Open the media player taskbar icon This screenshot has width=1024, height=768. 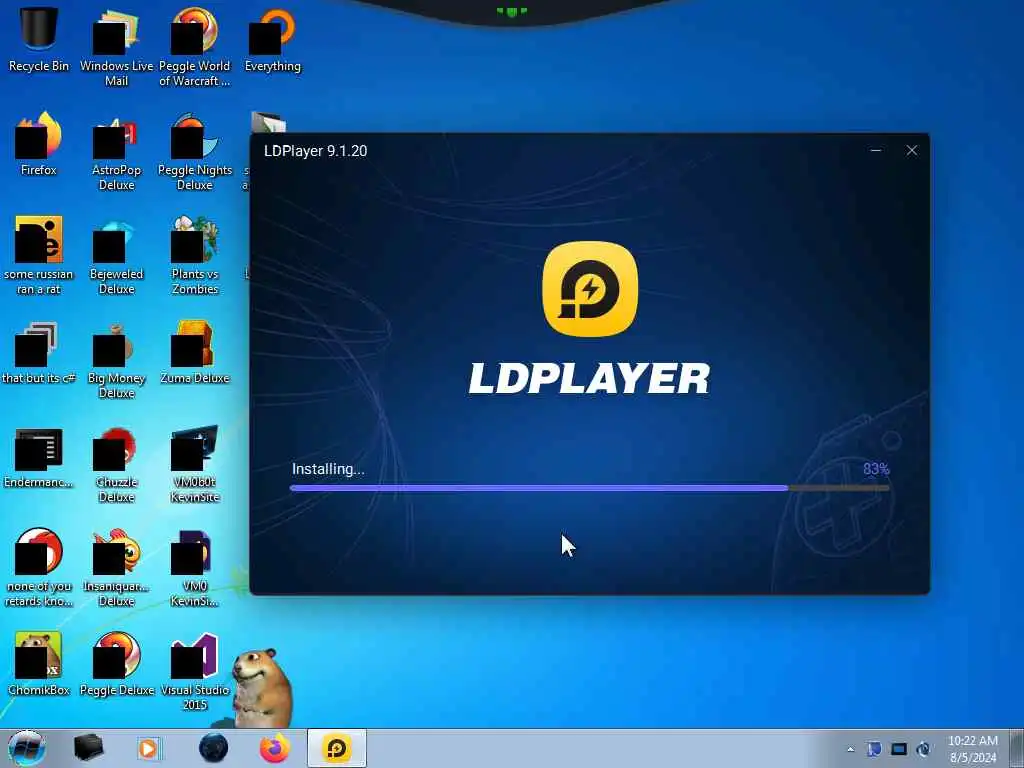[x=148, y=748]
